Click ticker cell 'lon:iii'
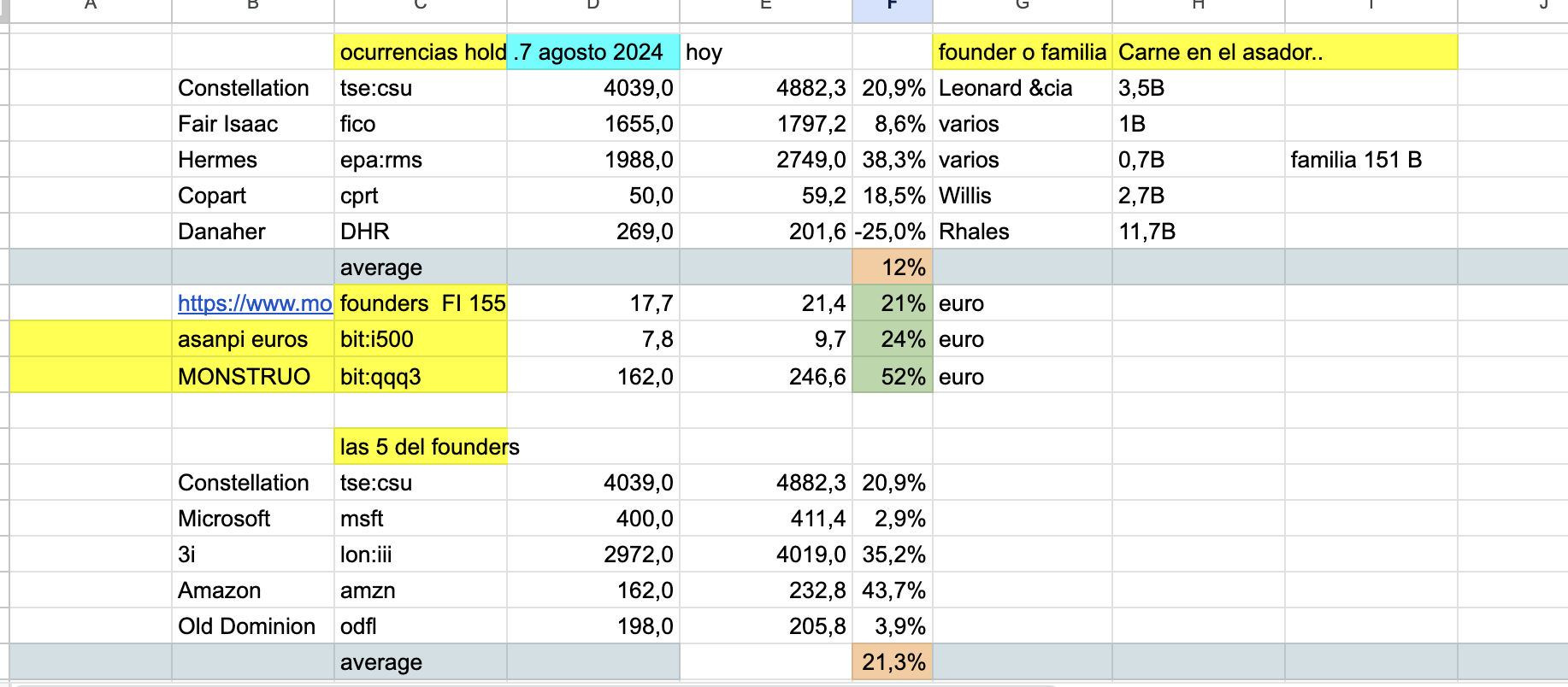Screen dimensions: 1568x687 [421, 555]
